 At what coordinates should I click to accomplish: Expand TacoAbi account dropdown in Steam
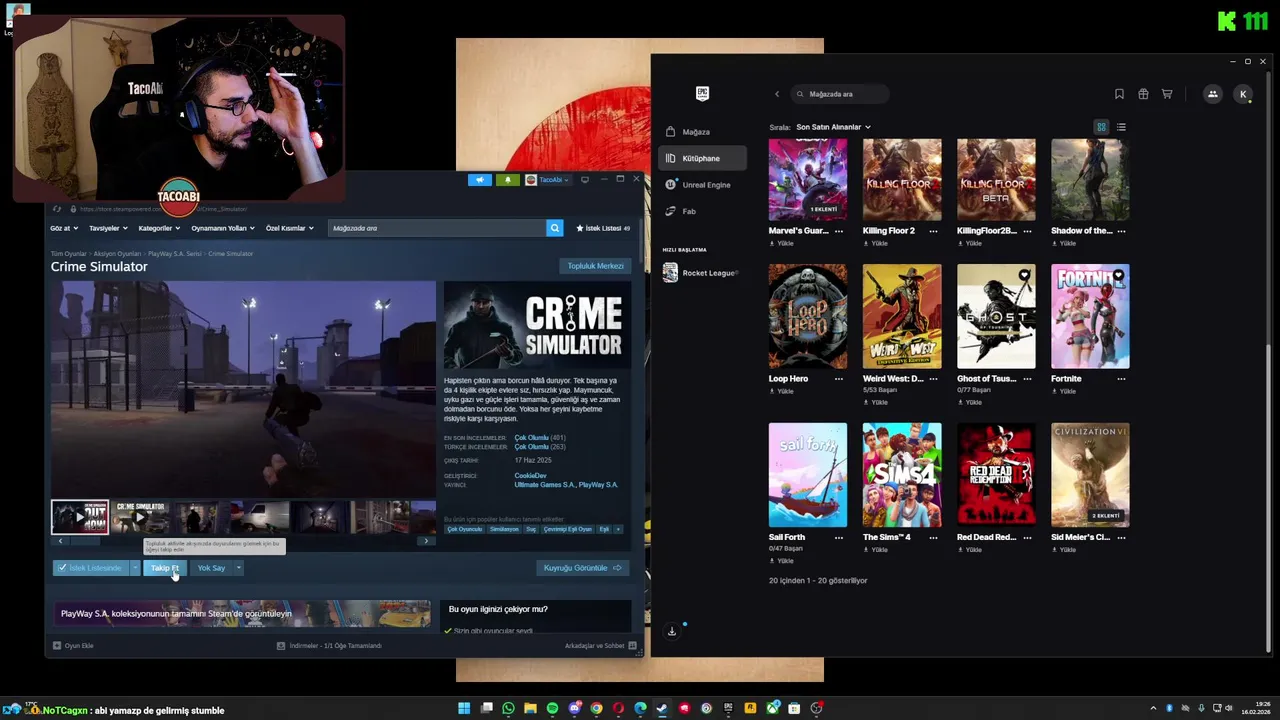(x=548, y=180)
